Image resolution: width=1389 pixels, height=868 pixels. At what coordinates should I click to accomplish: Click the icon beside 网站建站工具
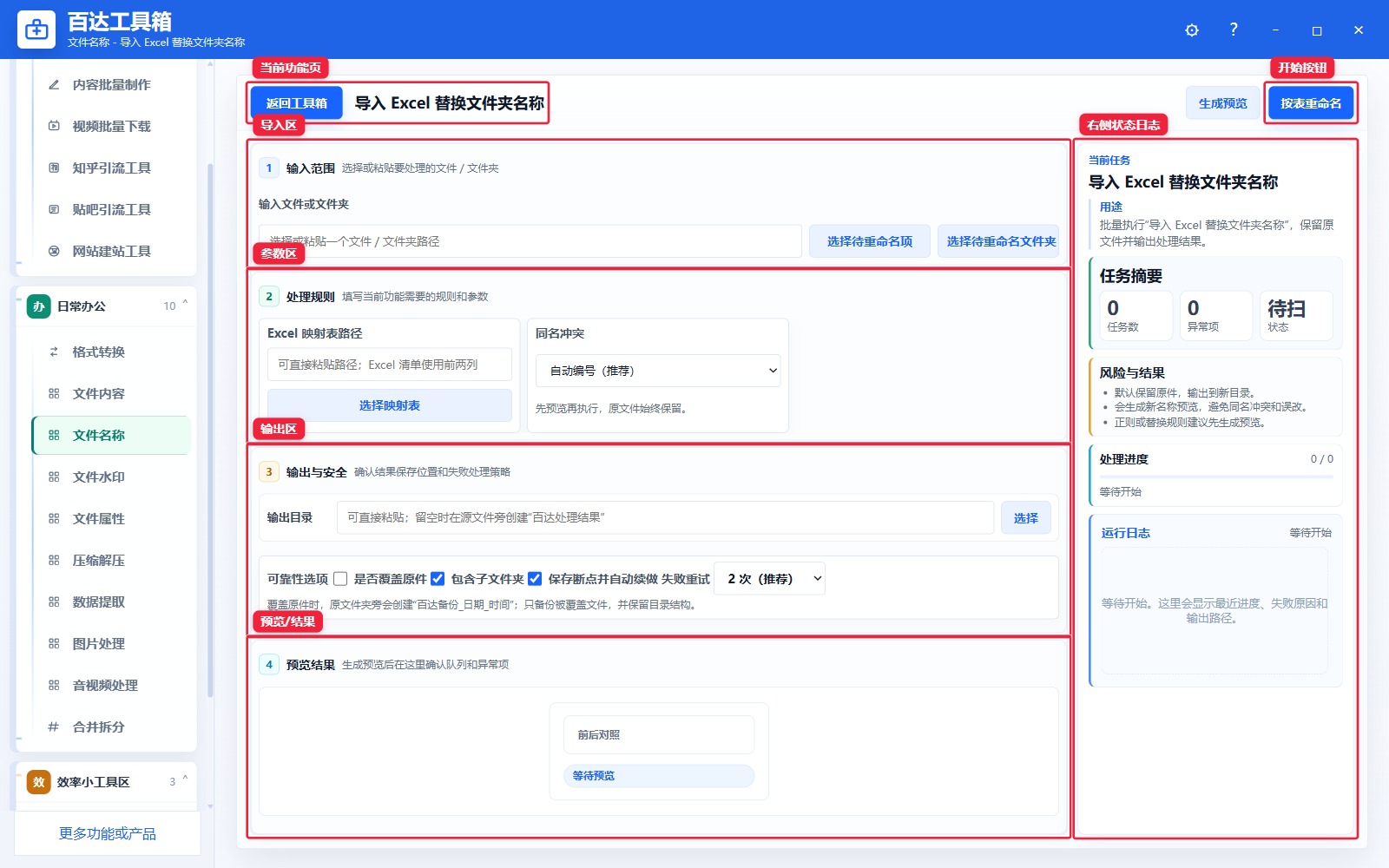tap(54, 252)
